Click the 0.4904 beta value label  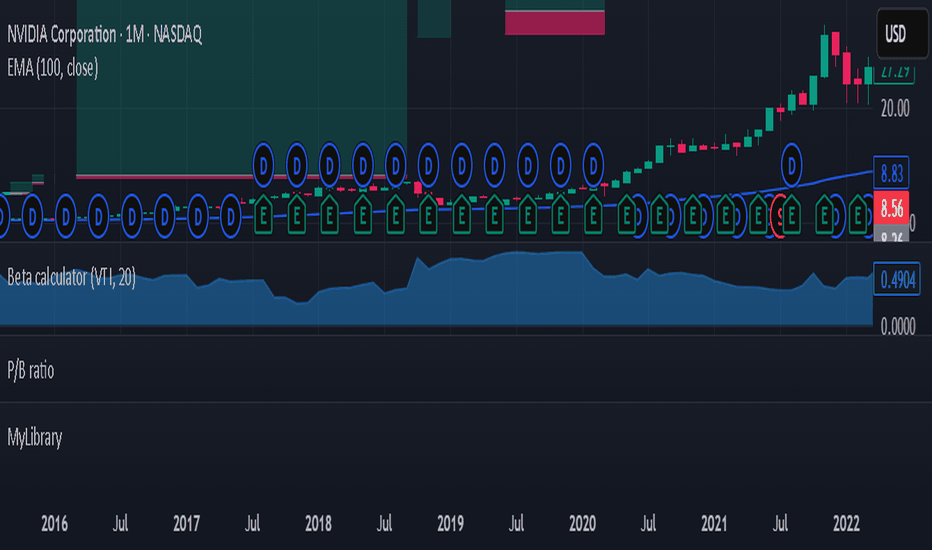point(897,279)
